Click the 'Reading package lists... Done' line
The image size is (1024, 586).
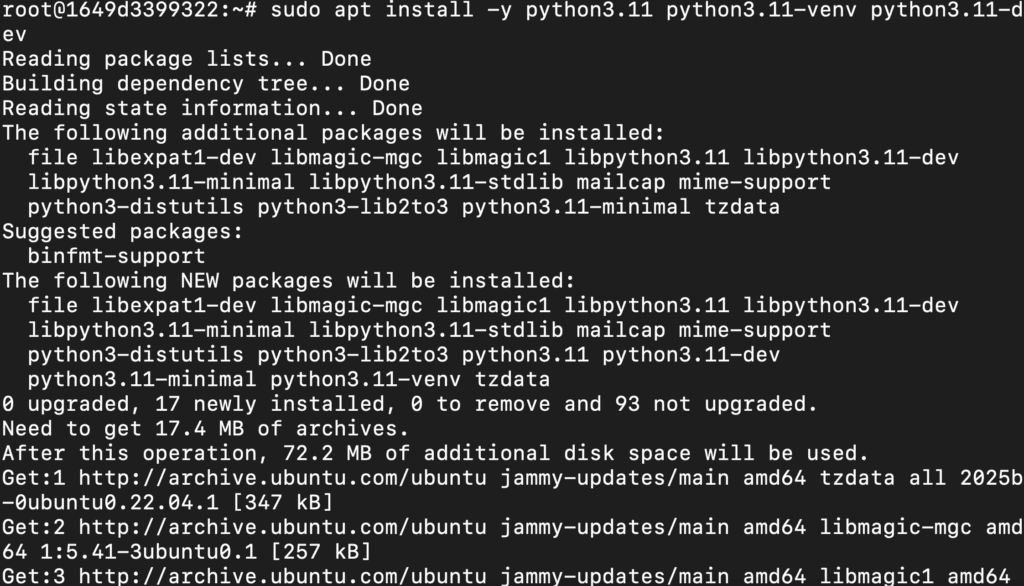pyautogui.click(x=187, y=59)
